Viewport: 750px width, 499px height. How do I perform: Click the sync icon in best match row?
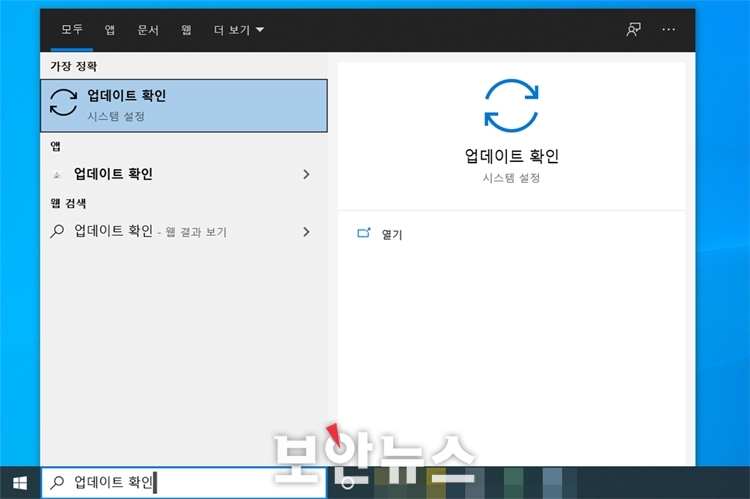click(63, 102)
